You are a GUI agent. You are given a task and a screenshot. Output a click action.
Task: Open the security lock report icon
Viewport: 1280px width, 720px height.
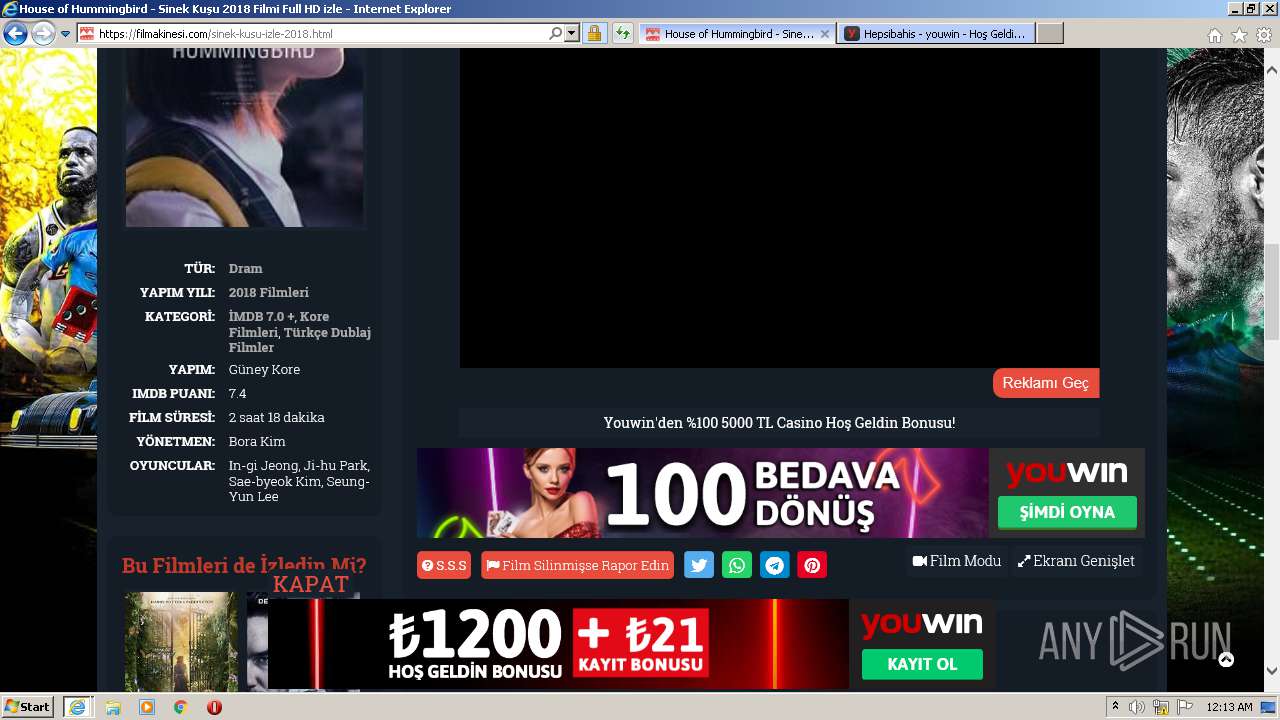(x=594, y=34)
